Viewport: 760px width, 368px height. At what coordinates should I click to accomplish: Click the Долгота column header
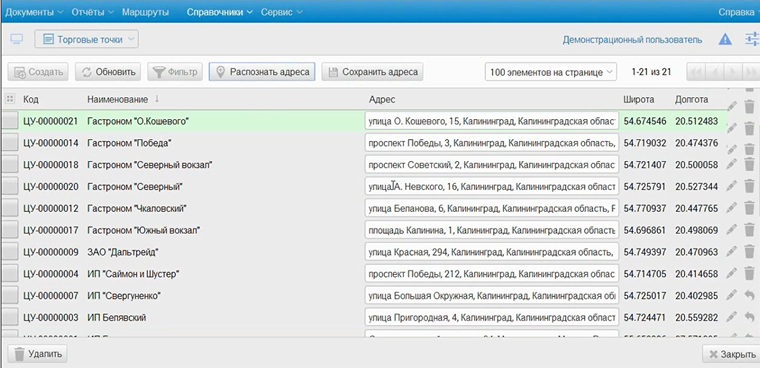coord(691,99)
